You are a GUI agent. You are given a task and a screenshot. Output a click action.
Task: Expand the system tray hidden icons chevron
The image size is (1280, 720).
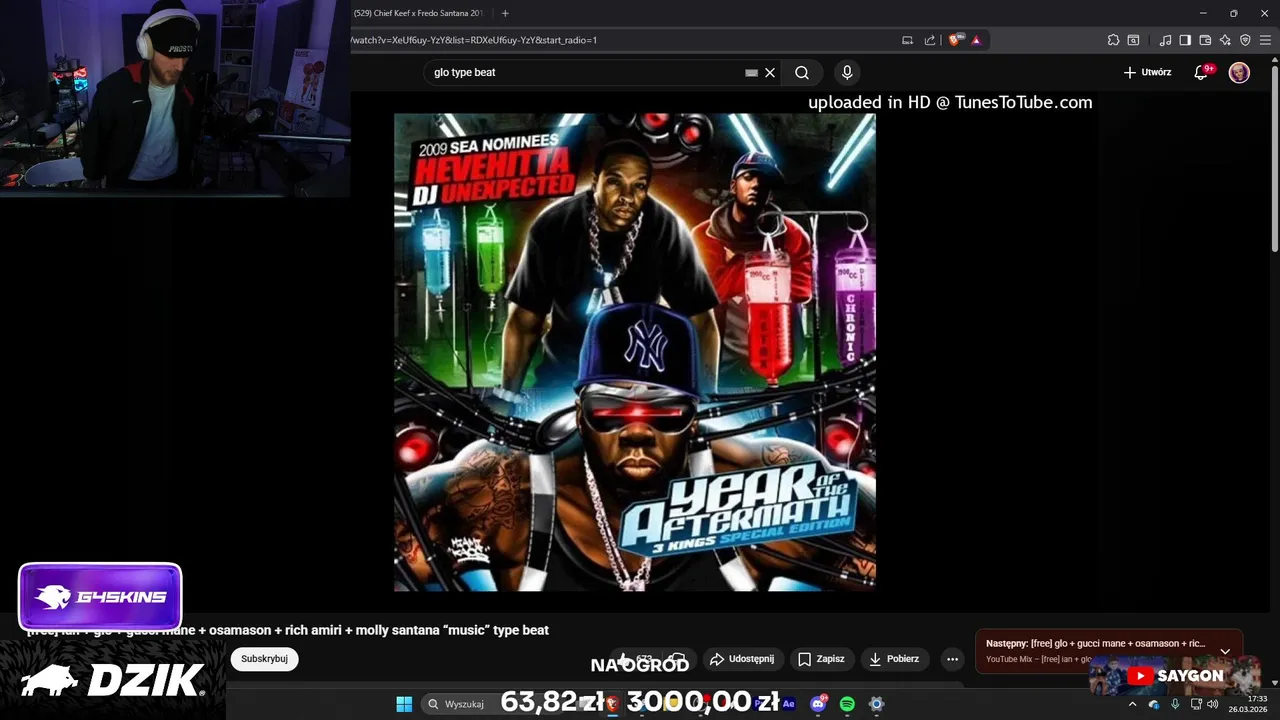(x=1132, y=704)
